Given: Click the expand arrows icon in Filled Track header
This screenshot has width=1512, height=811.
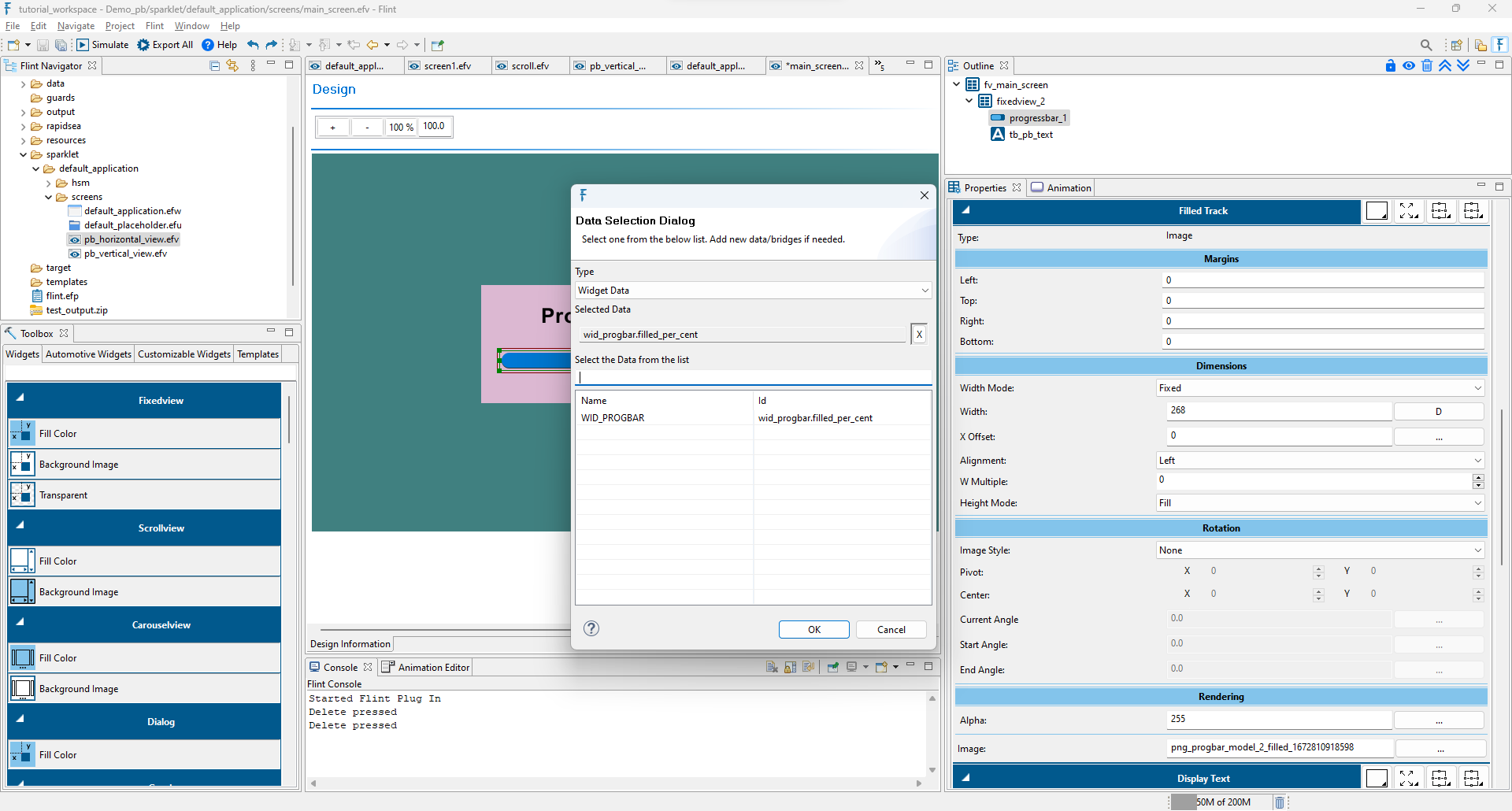Looking at the screenshot, I should tap(1409, 211).
